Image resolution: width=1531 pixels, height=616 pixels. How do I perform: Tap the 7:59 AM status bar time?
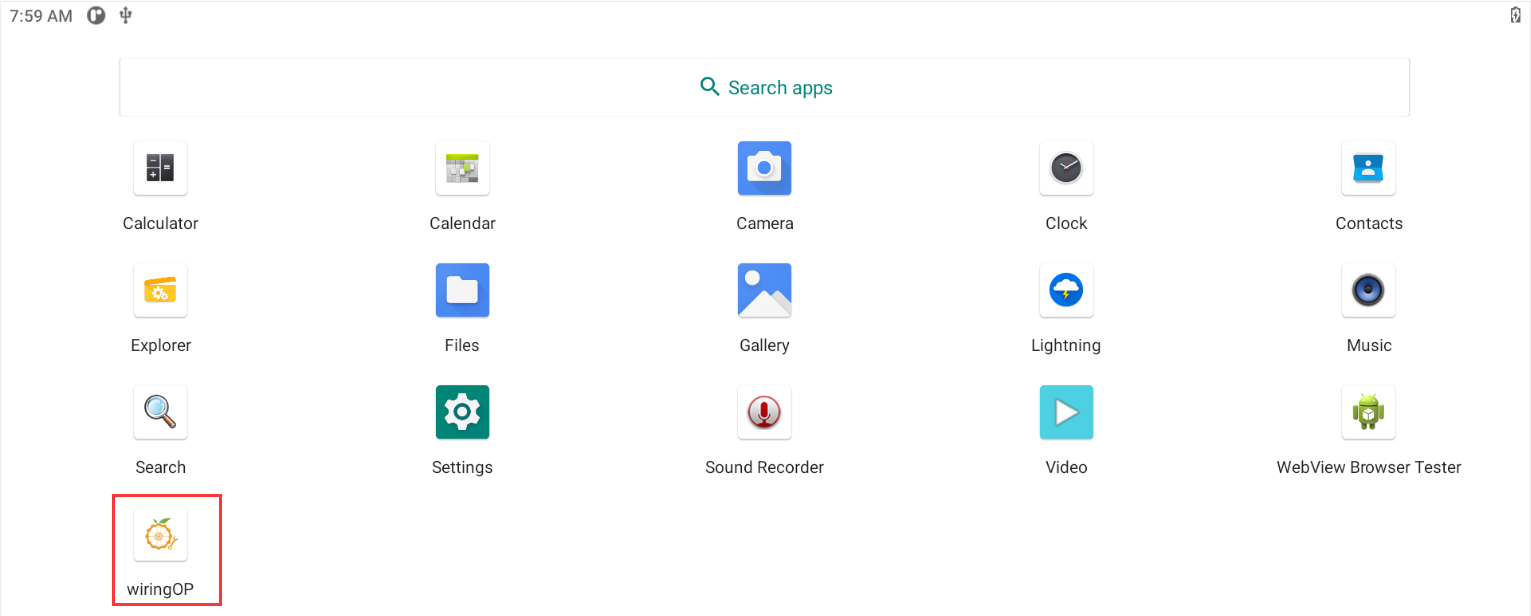(x=41, y=16)
